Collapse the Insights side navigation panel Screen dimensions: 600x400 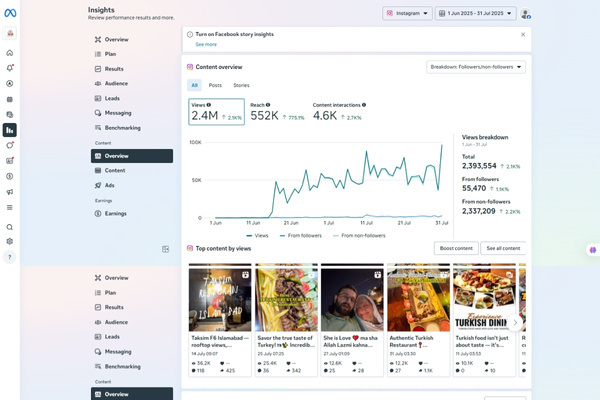[x=166, y=249]
